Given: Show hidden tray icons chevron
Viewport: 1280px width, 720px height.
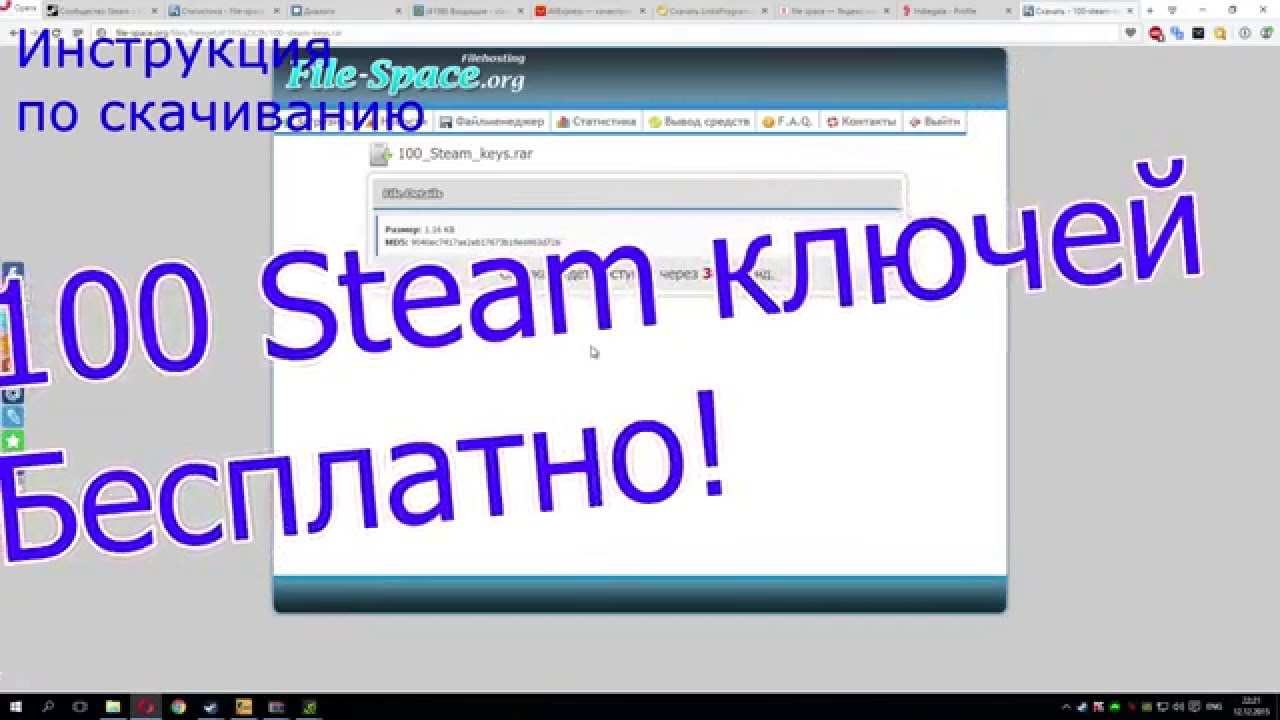Looking at the screenshot, I should pyautogui.click(x=1068, y=706).
